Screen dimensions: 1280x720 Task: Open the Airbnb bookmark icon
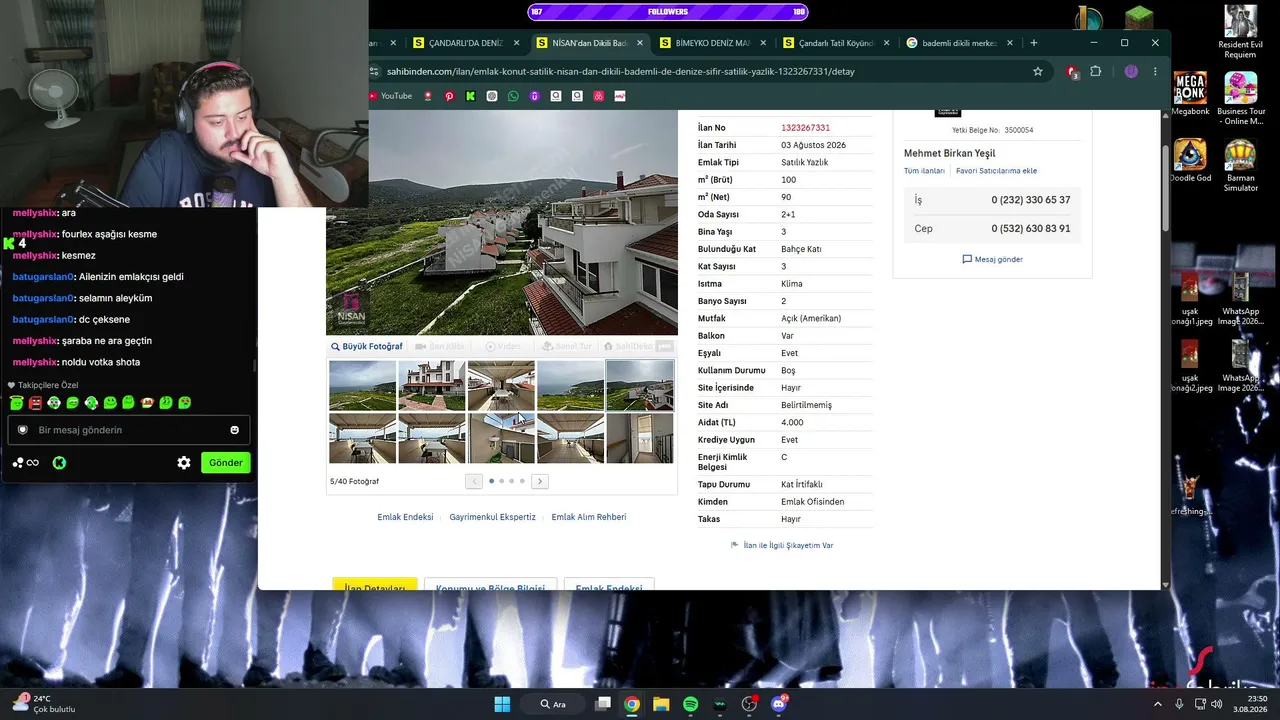click(x=598, y=96)
